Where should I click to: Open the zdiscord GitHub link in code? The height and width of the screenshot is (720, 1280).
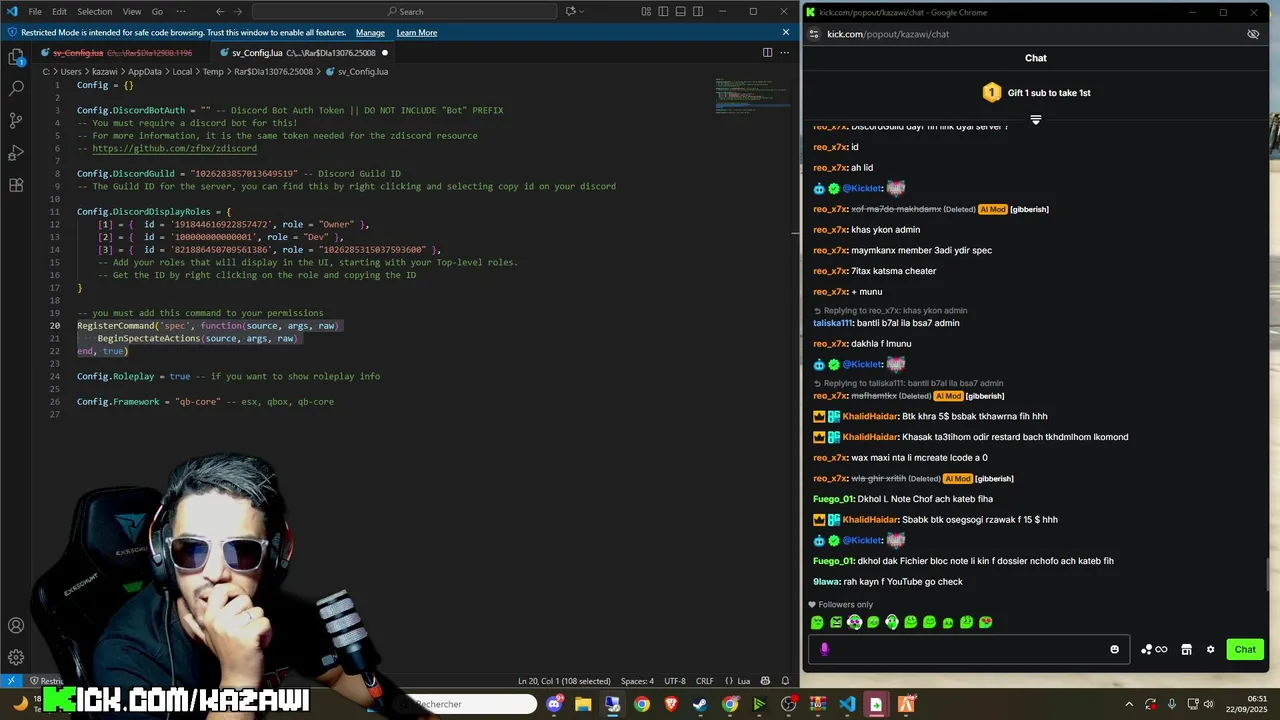[x=174, y=148]
